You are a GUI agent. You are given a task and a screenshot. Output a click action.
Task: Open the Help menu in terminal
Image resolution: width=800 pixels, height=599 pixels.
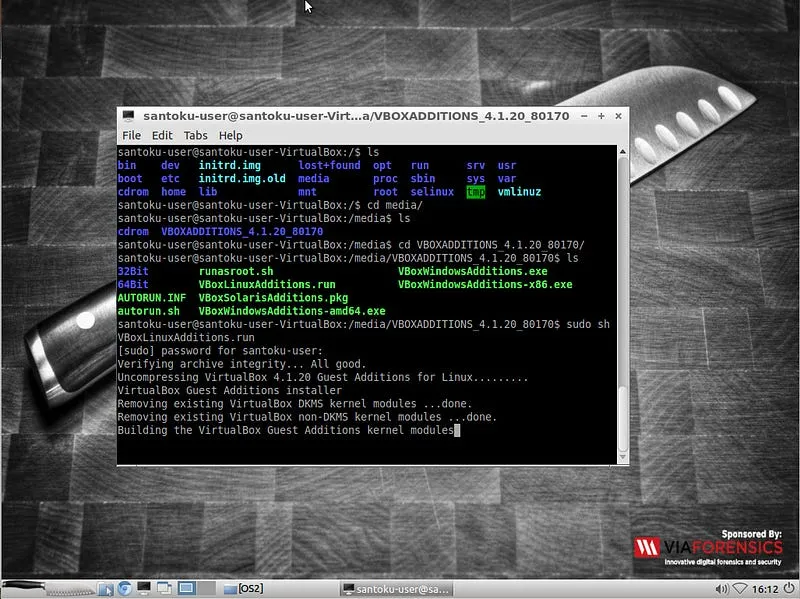tap(231, 135)
